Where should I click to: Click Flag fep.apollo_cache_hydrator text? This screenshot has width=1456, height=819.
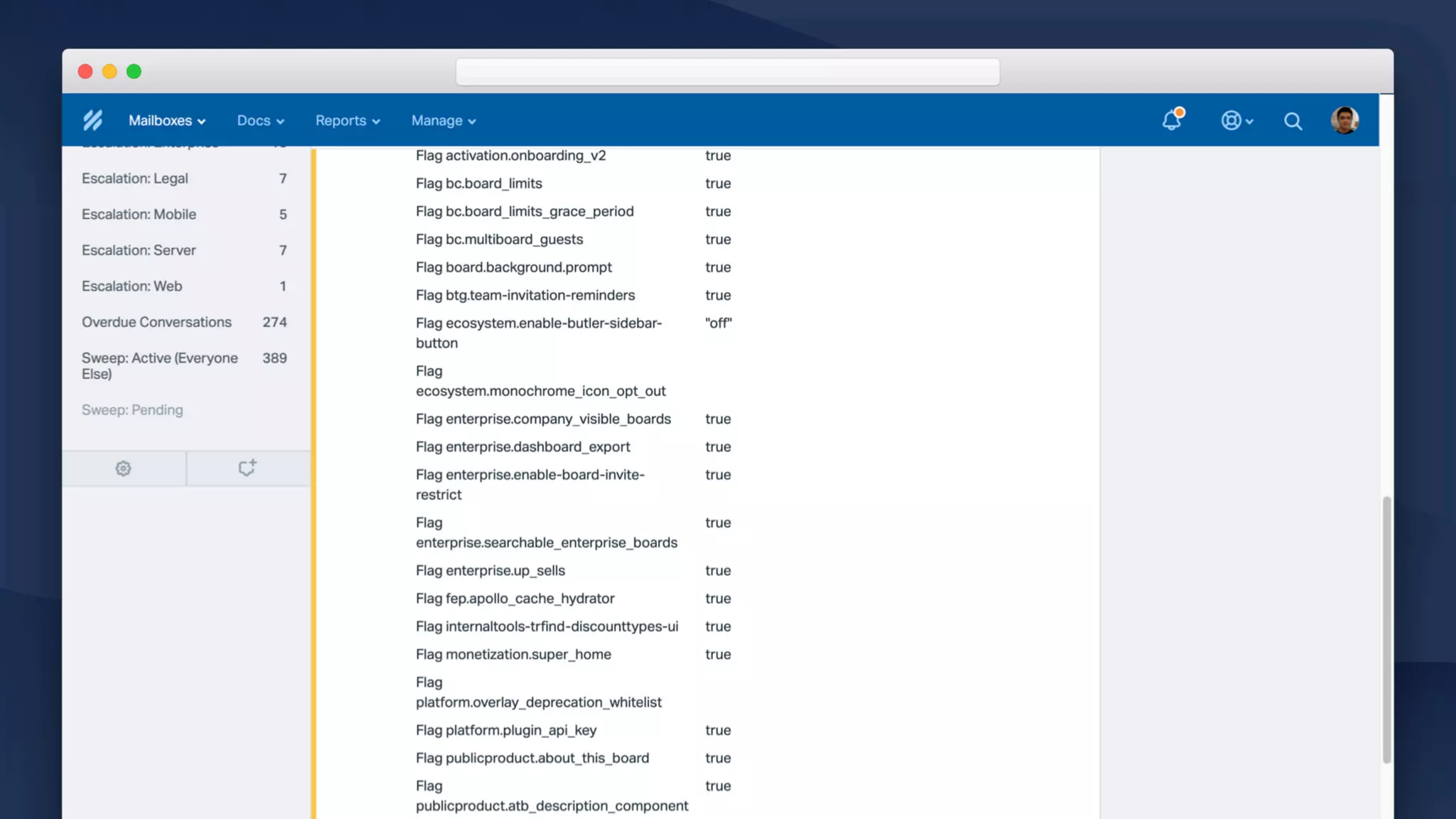click(x=515, y=599)
